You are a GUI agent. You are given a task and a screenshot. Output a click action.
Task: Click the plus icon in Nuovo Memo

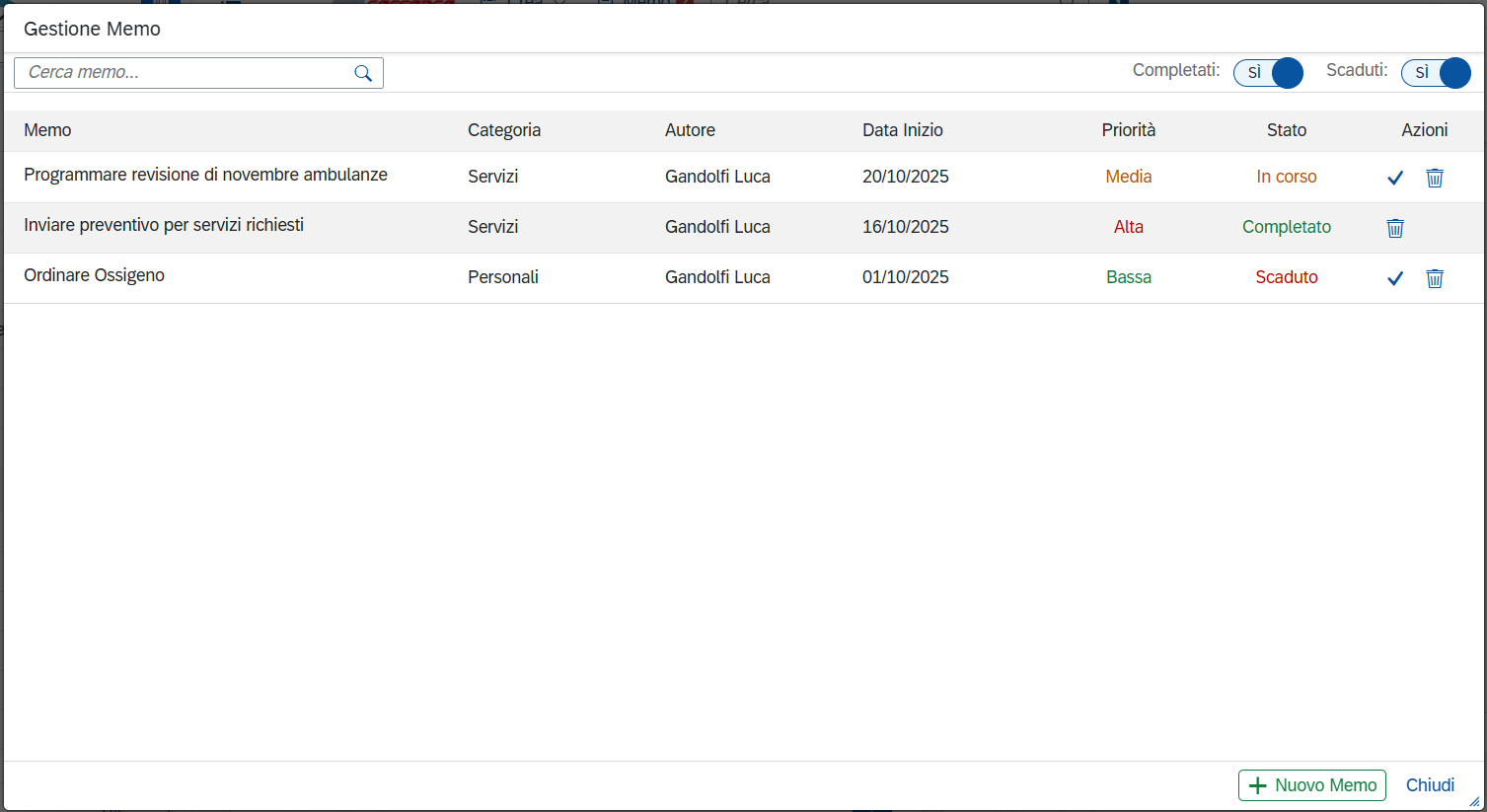[1257, 785]
